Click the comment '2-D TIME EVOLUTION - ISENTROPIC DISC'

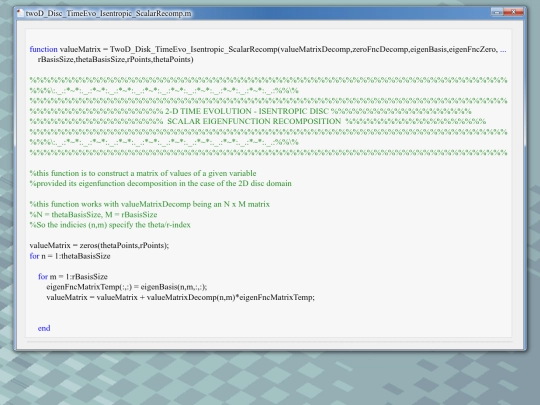(x=247, y=111)
